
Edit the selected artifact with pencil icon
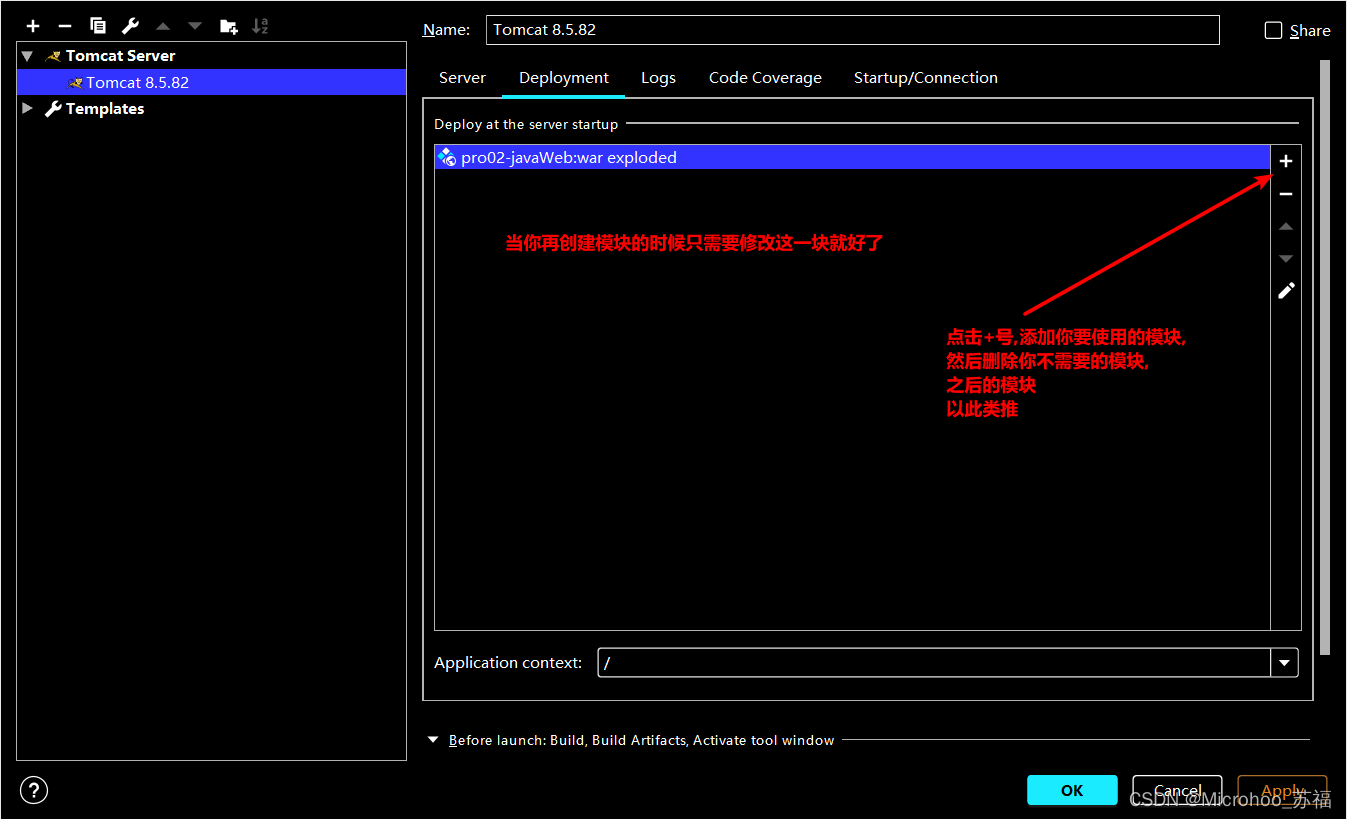[1286, 291]
